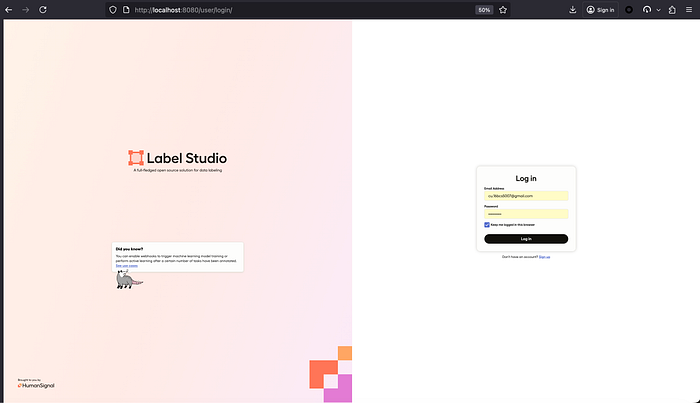
Task: Click the Password field
Action: pyautogui.click(x=526, y=214)
